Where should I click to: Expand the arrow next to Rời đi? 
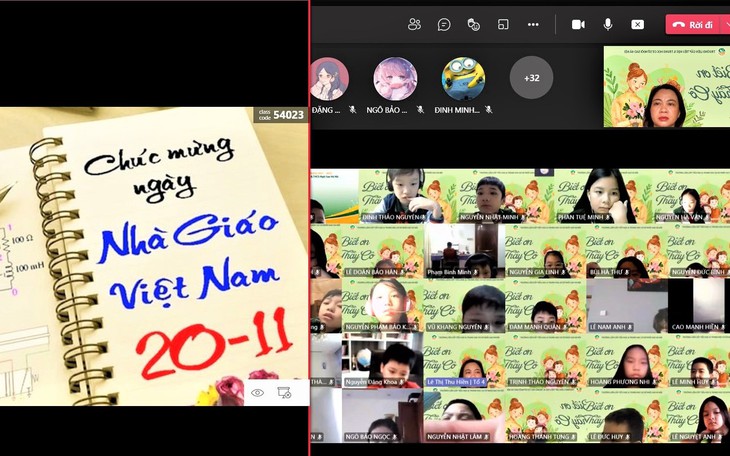point(725,25)
